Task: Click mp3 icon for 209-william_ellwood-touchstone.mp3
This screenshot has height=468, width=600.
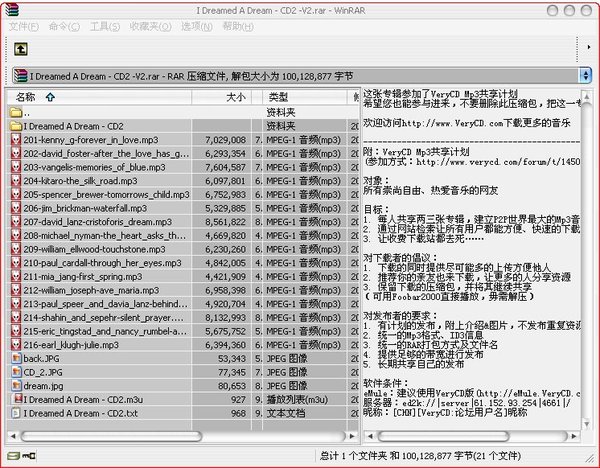Action: click(x=16, y=249)
